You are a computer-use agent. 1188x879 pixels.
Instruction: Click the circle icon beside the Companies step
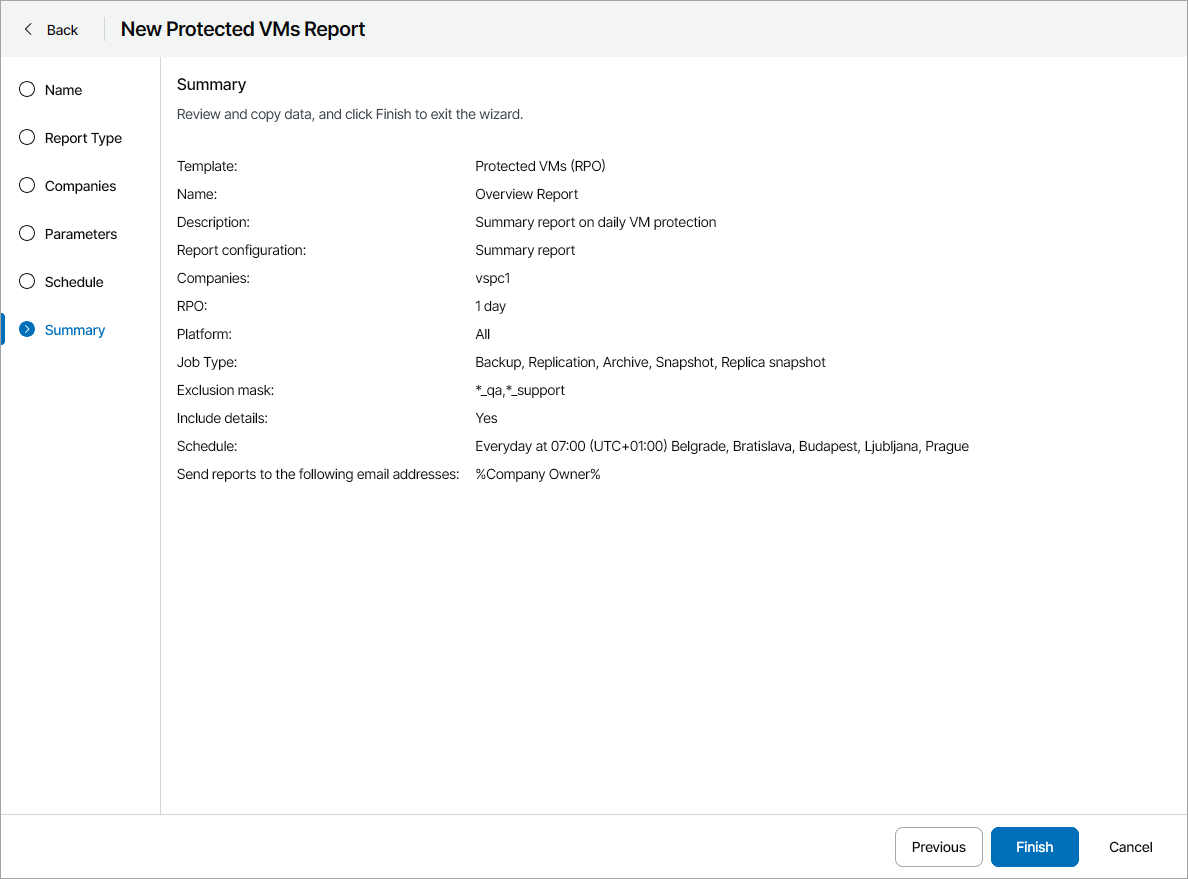click(27, 186)
